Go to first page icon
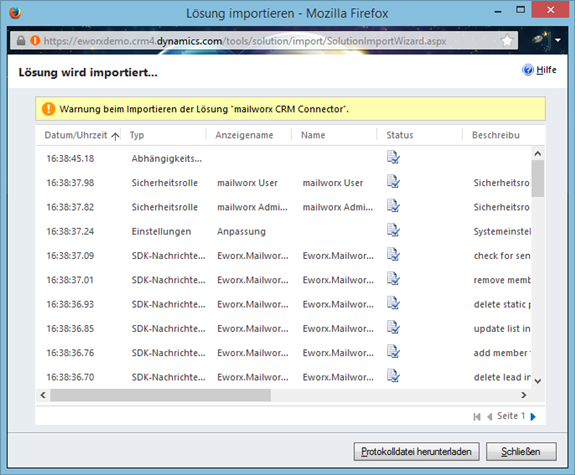Screen dimensions: 575x475 (477, 417)
